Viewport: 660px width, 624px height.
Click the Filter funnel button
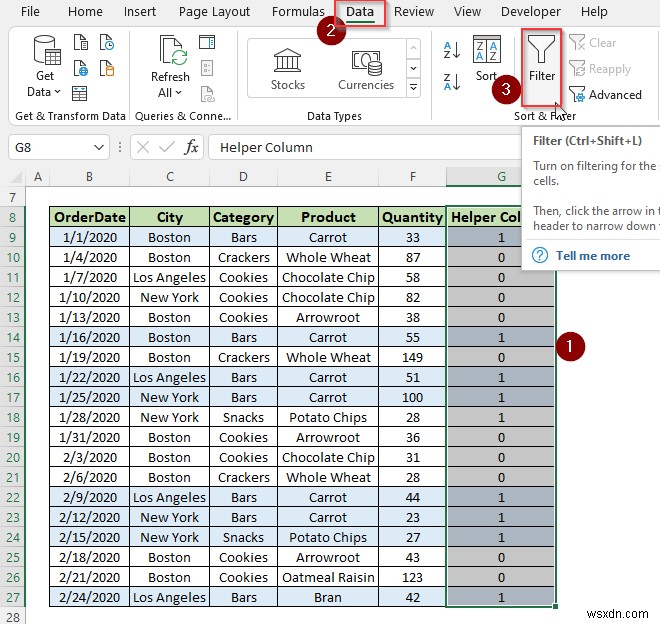(x=542, y=67)
